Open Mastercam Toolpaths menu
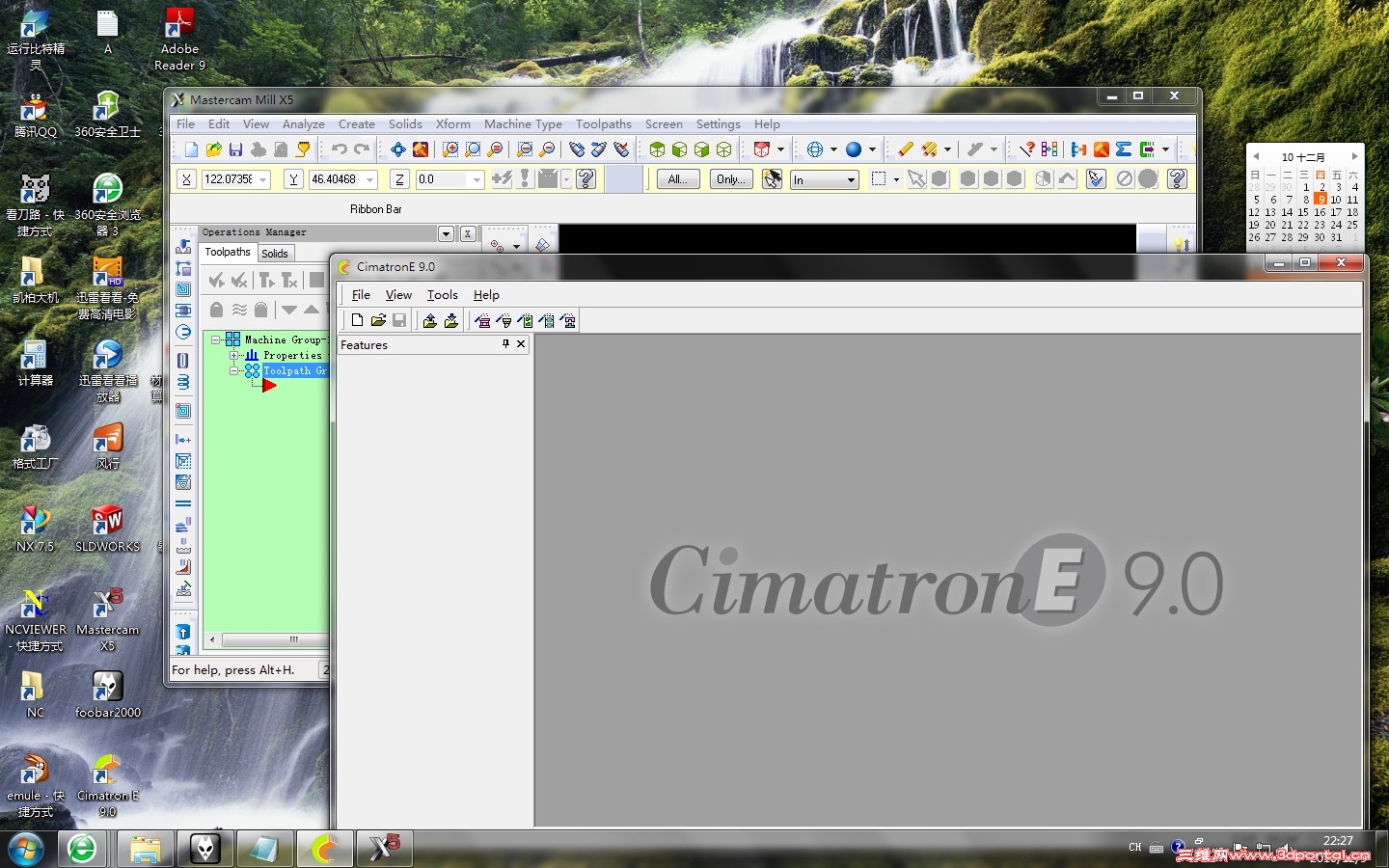The width and height of the screenshot is (1389, 868). point(604,124)
